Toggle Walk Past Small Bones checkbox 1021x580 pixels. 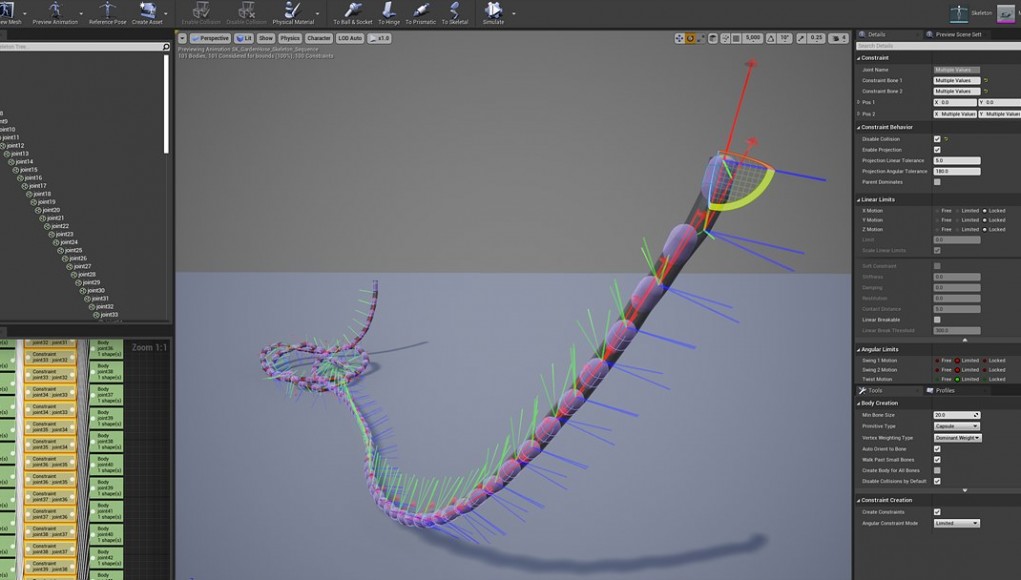point(937,460)
